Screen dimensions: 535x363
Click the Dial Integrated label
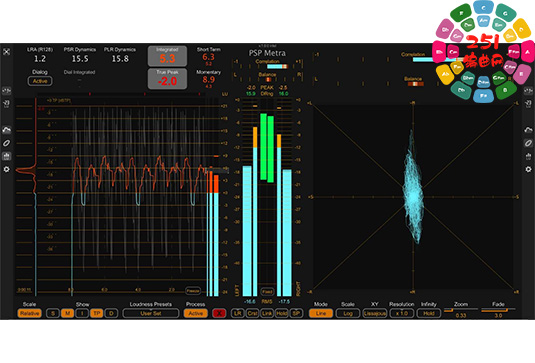point(79,72)
